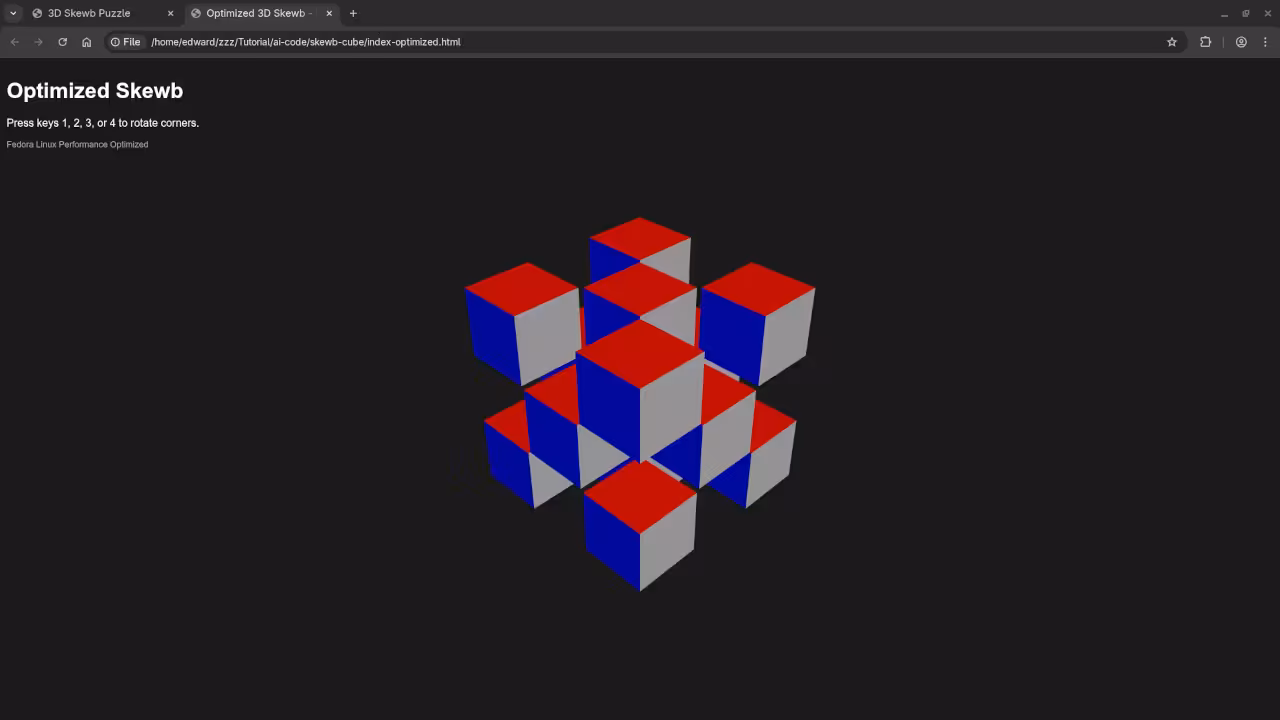Image resolution: width=1280 pixels, height=720 pixels.
Task: Click the Fedora Linux Performance Optimized text
Action: tap(77, 144)
